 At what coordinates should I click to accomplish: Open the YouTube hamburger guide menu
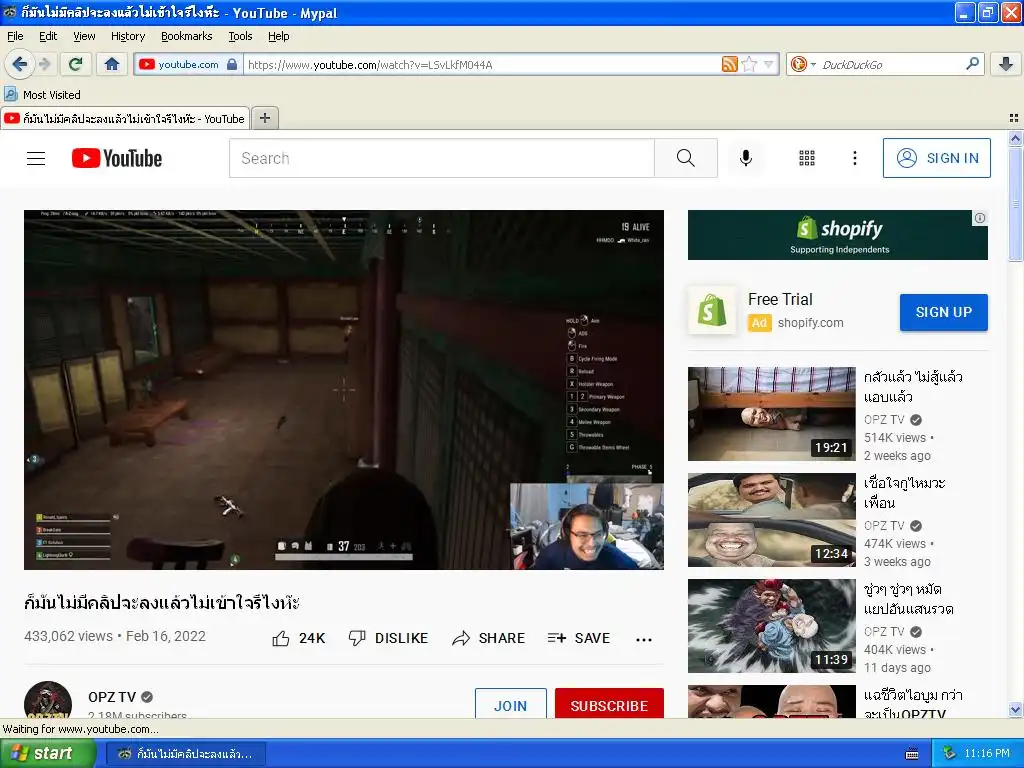pyautogui.click(x=36, y=158)
